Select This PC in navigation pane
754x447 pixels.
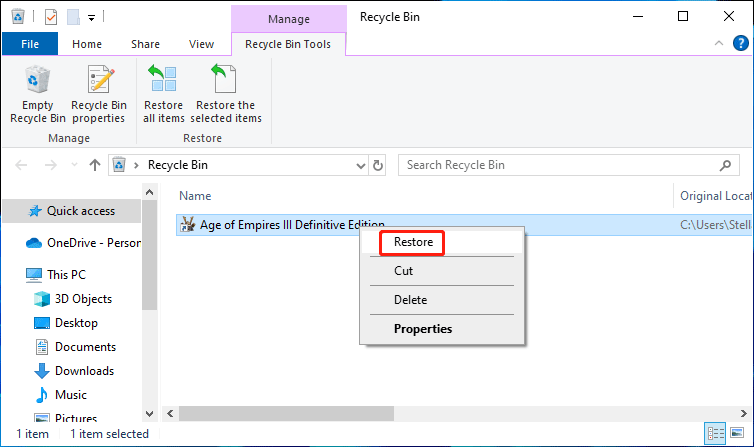point(66,275)
